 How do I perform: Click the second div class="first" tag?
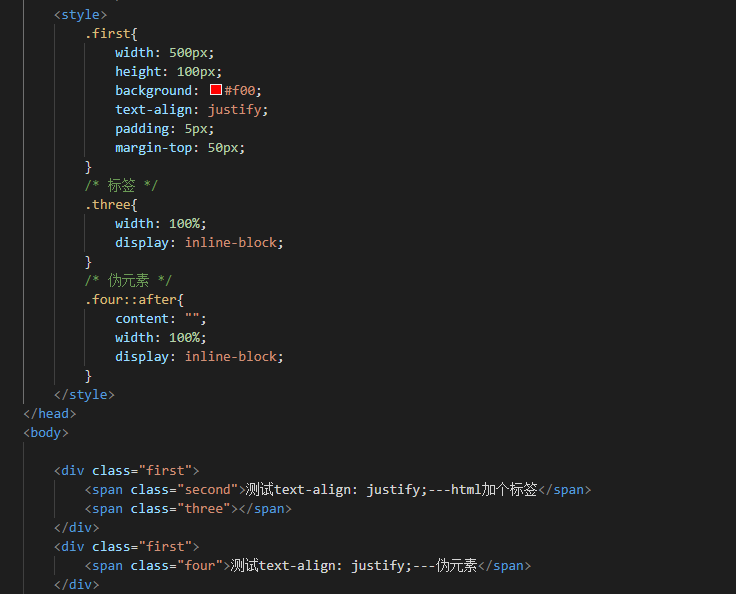127,547
